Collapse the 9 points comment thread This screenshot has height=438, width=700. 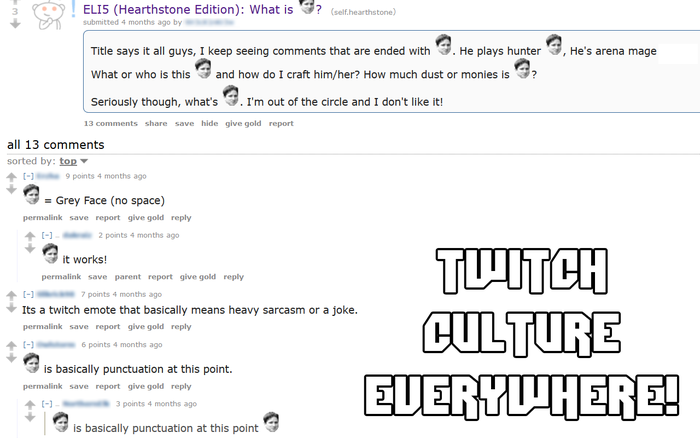pyautogui.click(x=29, y=176)
